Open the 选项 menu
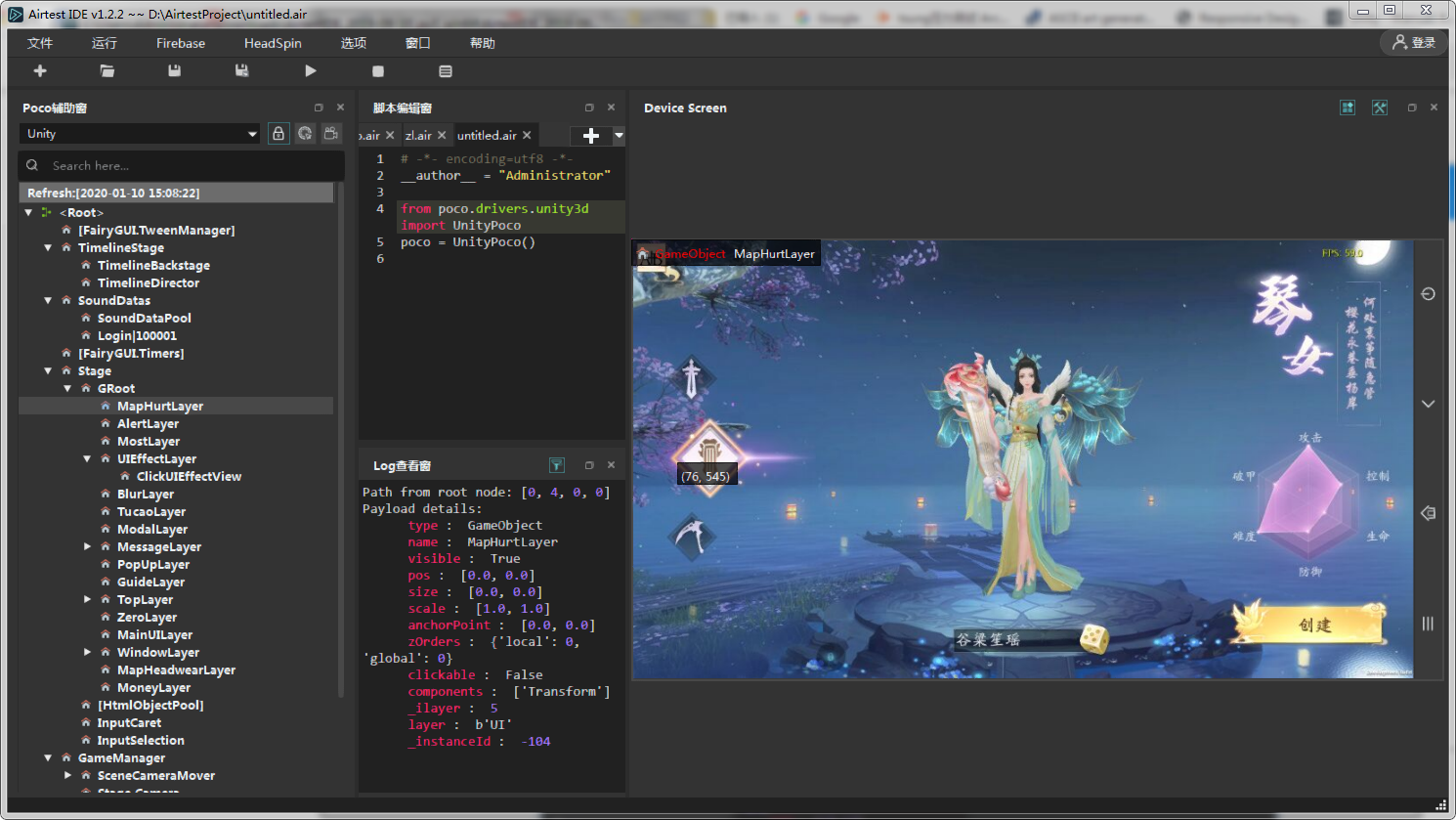 click(x=354, y=43)
